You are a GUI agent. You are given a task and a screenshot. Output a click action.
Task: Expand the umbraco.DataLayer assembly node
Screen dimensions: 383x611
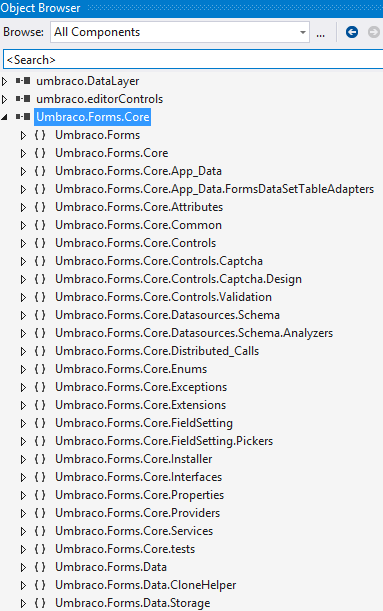(x=5, y=81)
